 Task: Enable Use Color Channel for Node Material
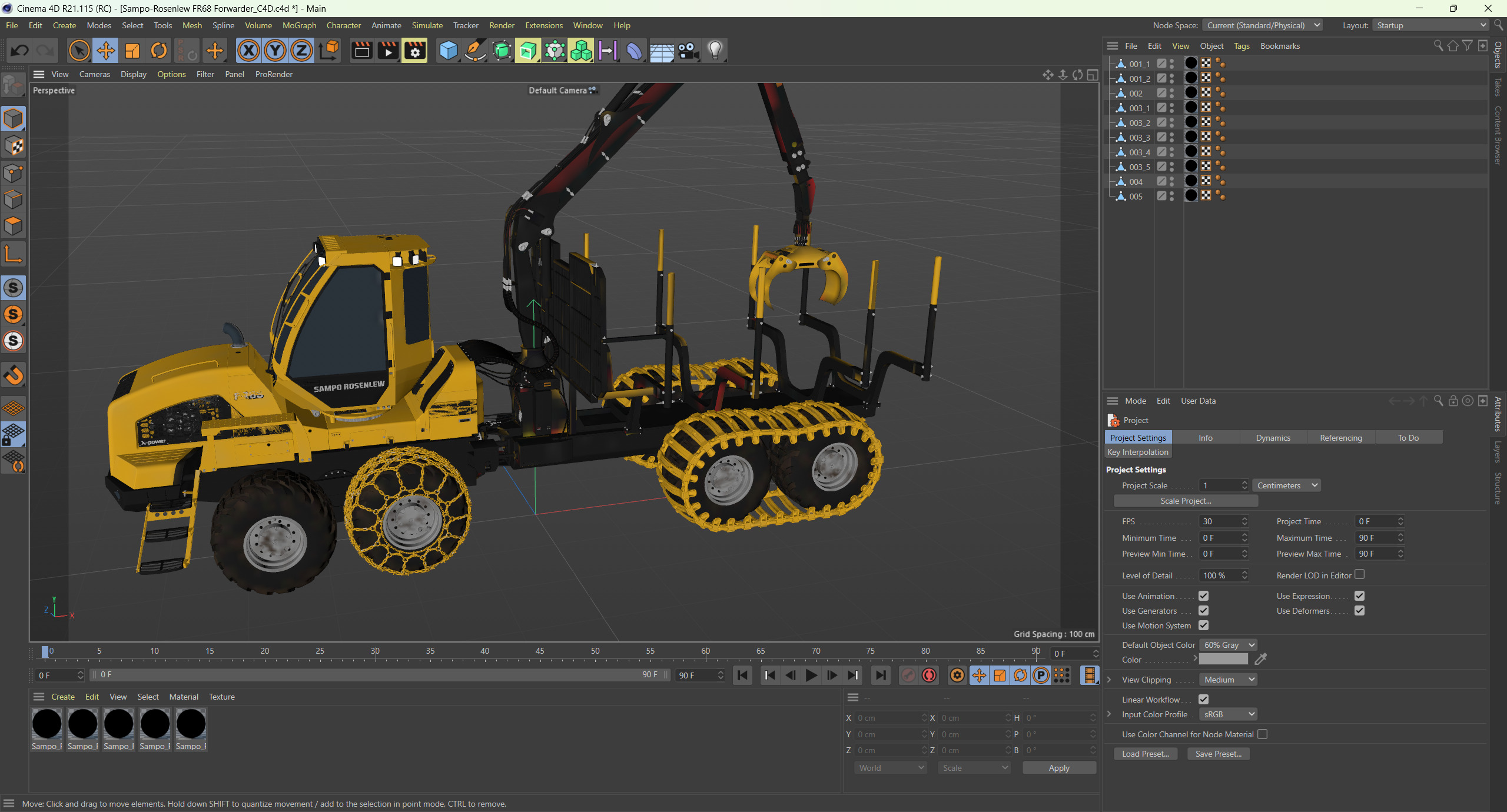(1262, 734)
